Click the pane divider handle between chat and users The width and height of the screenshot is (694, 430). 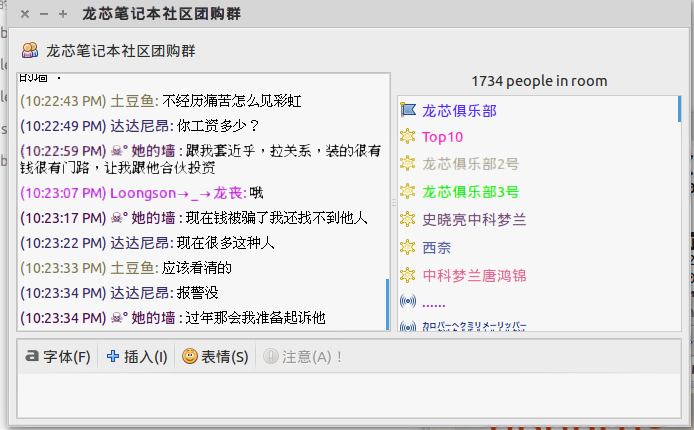(393, 203)
